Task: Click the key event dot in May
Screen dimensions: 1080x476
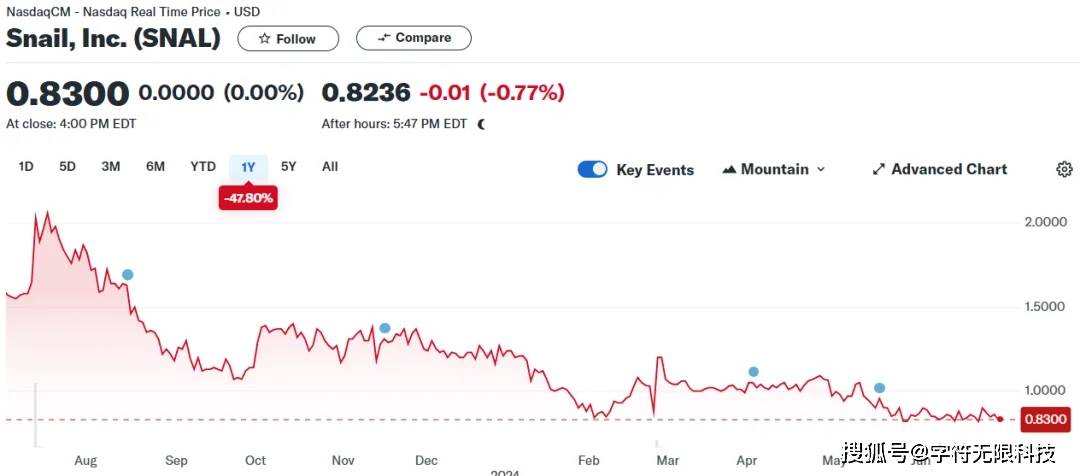Action: [x=880, y=388]
